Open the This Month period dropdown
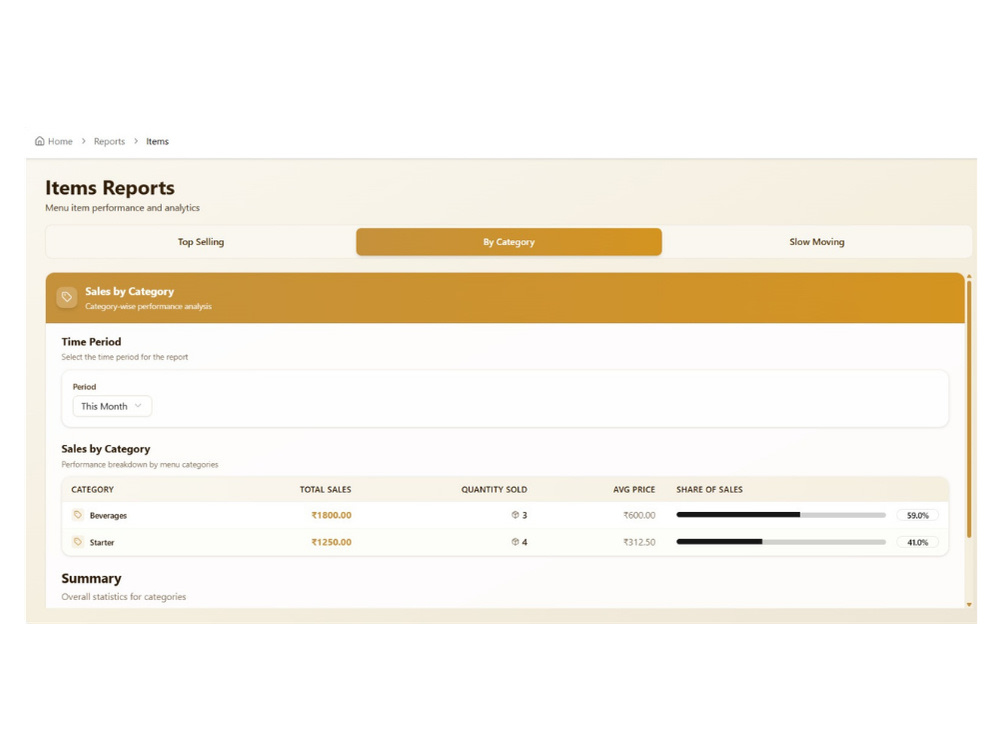This screenshot has width=1000, height=750. click(112, 406)
